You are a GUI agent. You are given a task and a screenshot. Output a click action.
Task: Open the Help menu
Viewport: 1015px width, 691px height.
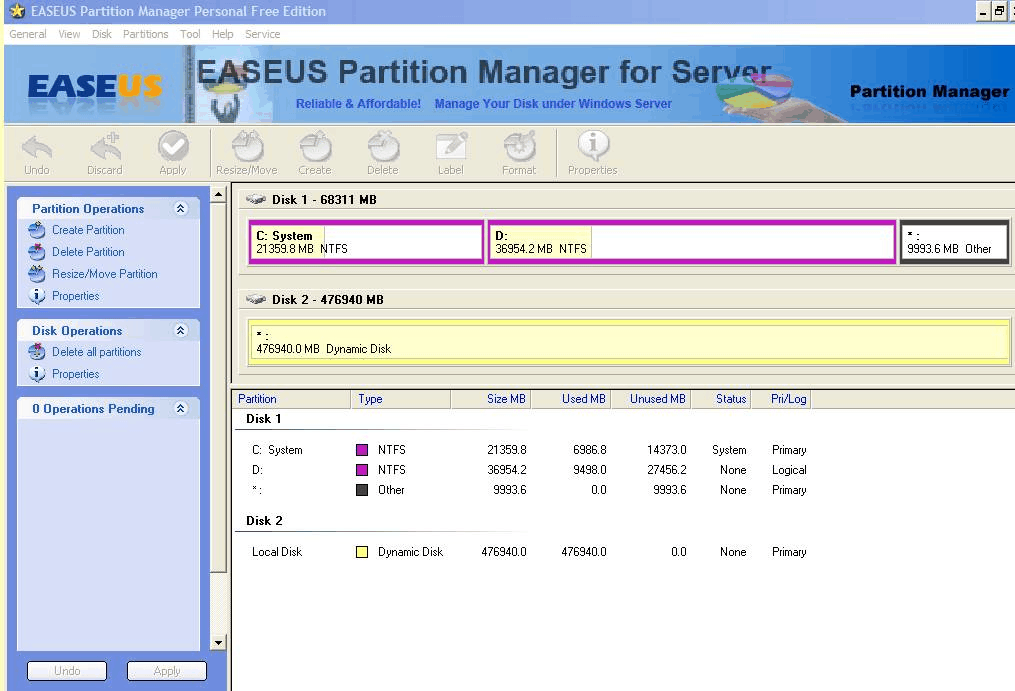click(223, 34)
